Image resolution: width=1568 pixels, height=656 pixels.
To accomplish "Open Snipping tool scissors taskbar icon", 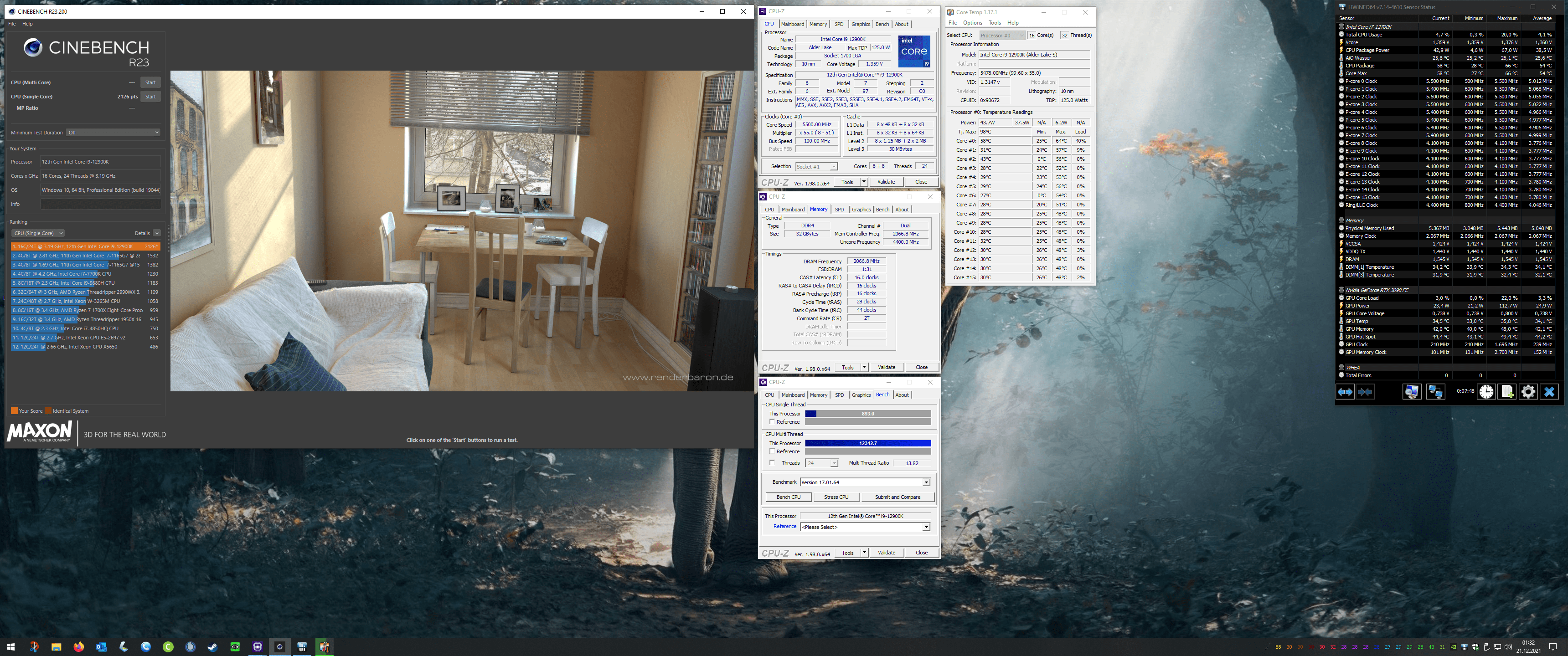I will (34, 646).
